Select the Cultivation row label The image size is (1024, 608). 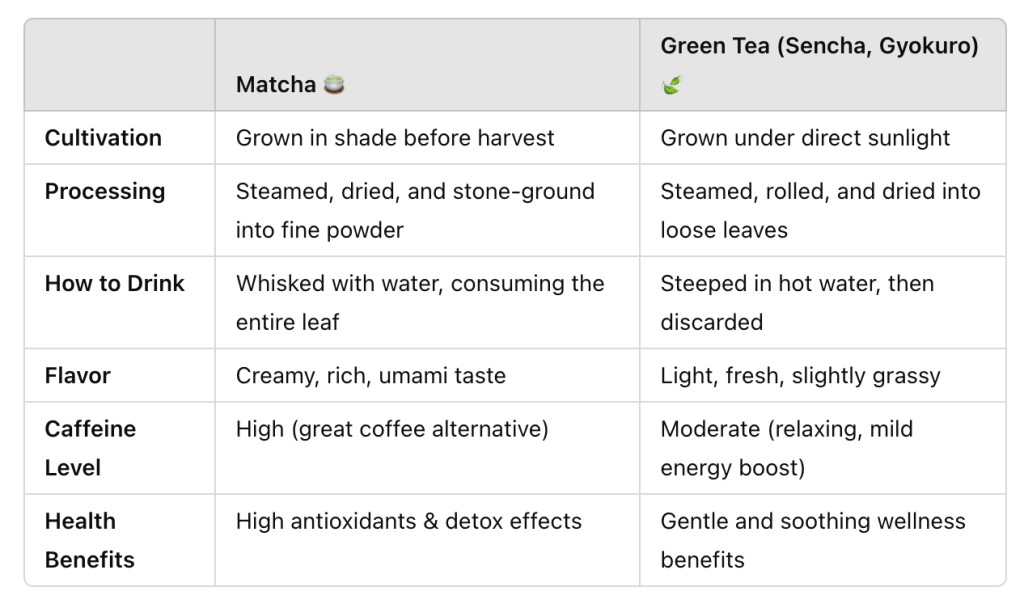coord(103,138)
